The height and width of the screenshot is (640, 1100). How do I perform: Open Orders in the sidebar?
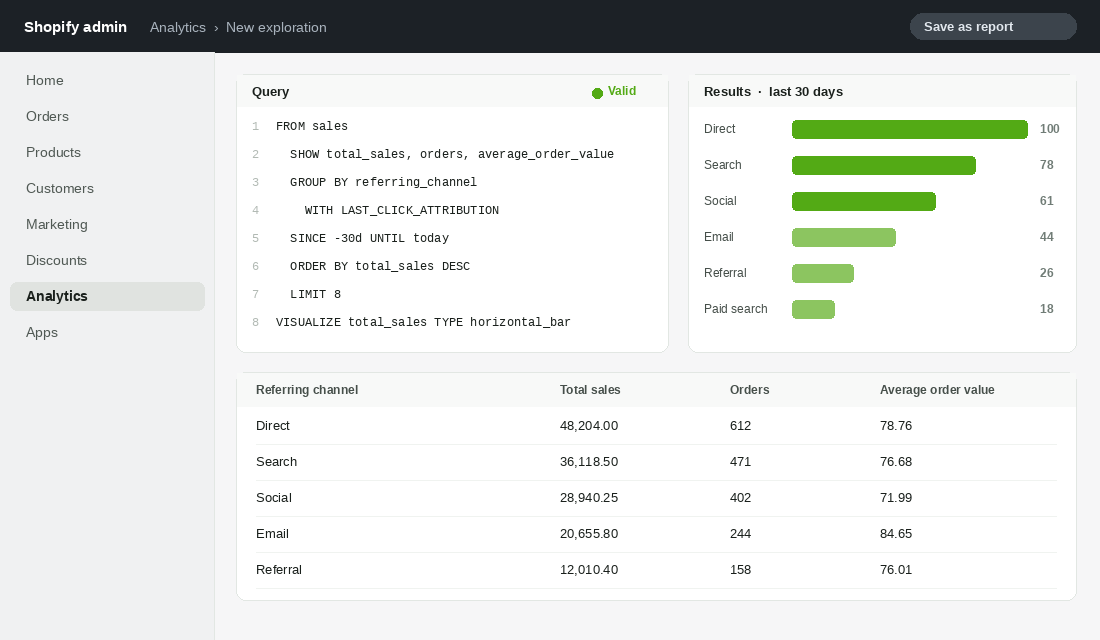[107, 116]
